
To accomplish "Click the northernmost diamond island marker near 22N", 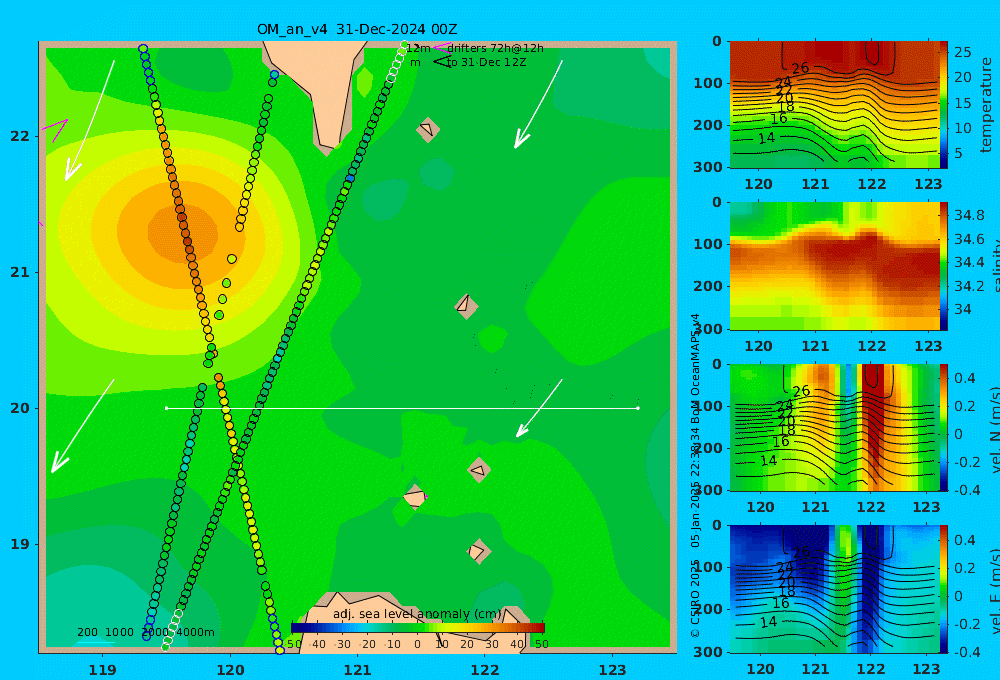I will [x=428, y=129].
